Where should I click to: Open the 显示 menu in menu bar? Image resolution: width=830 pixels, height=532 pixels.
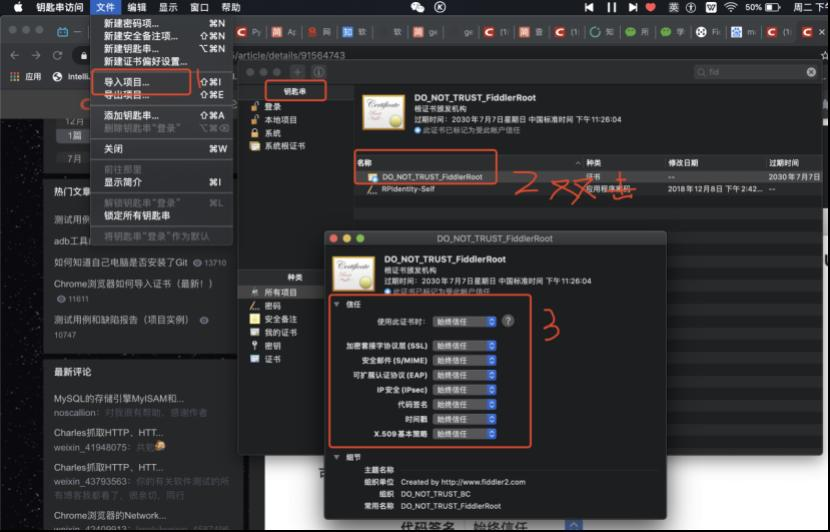pyautogui.click(x=168, y=7)
